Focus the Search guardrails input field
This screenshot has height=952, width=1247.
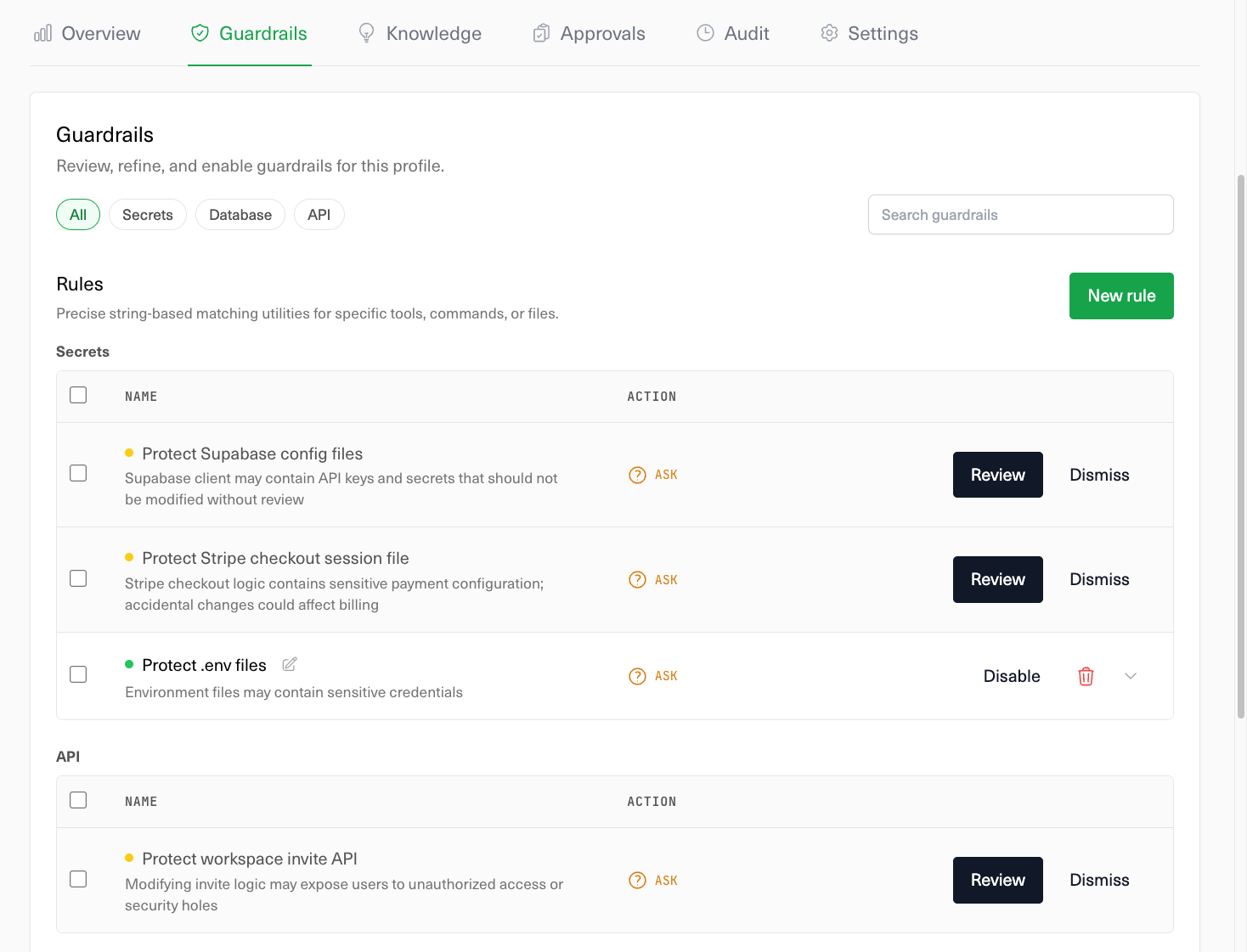tap(1020, 215)
